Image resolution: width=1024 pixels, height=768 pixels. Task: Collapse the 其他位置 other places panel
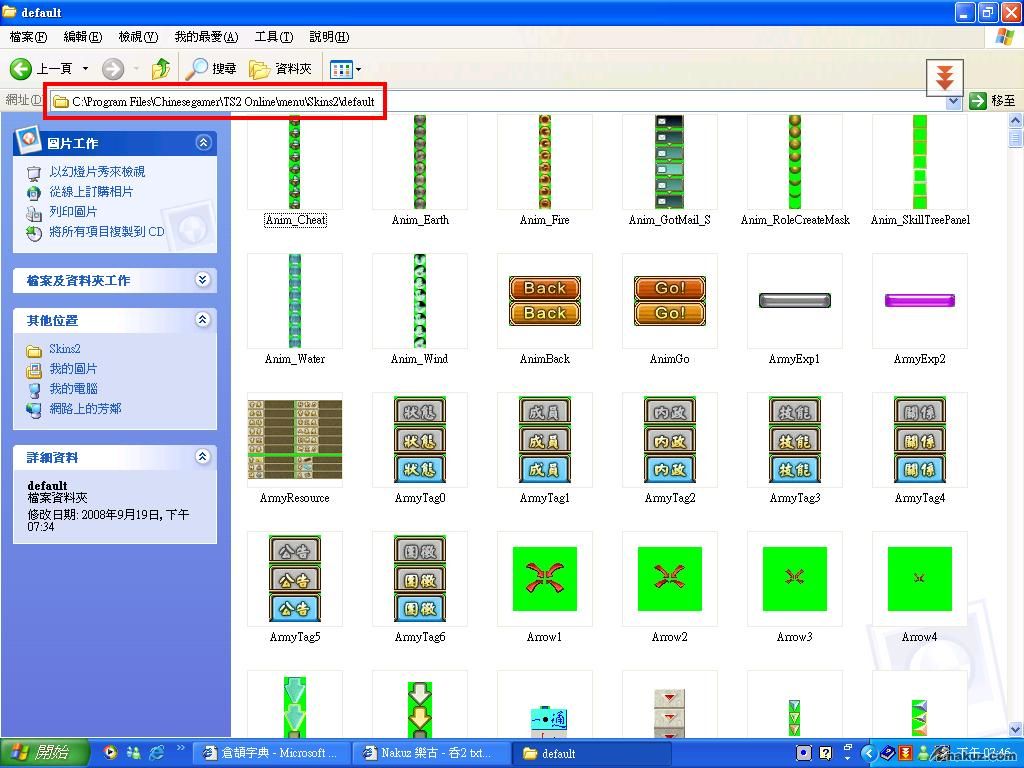202,320
